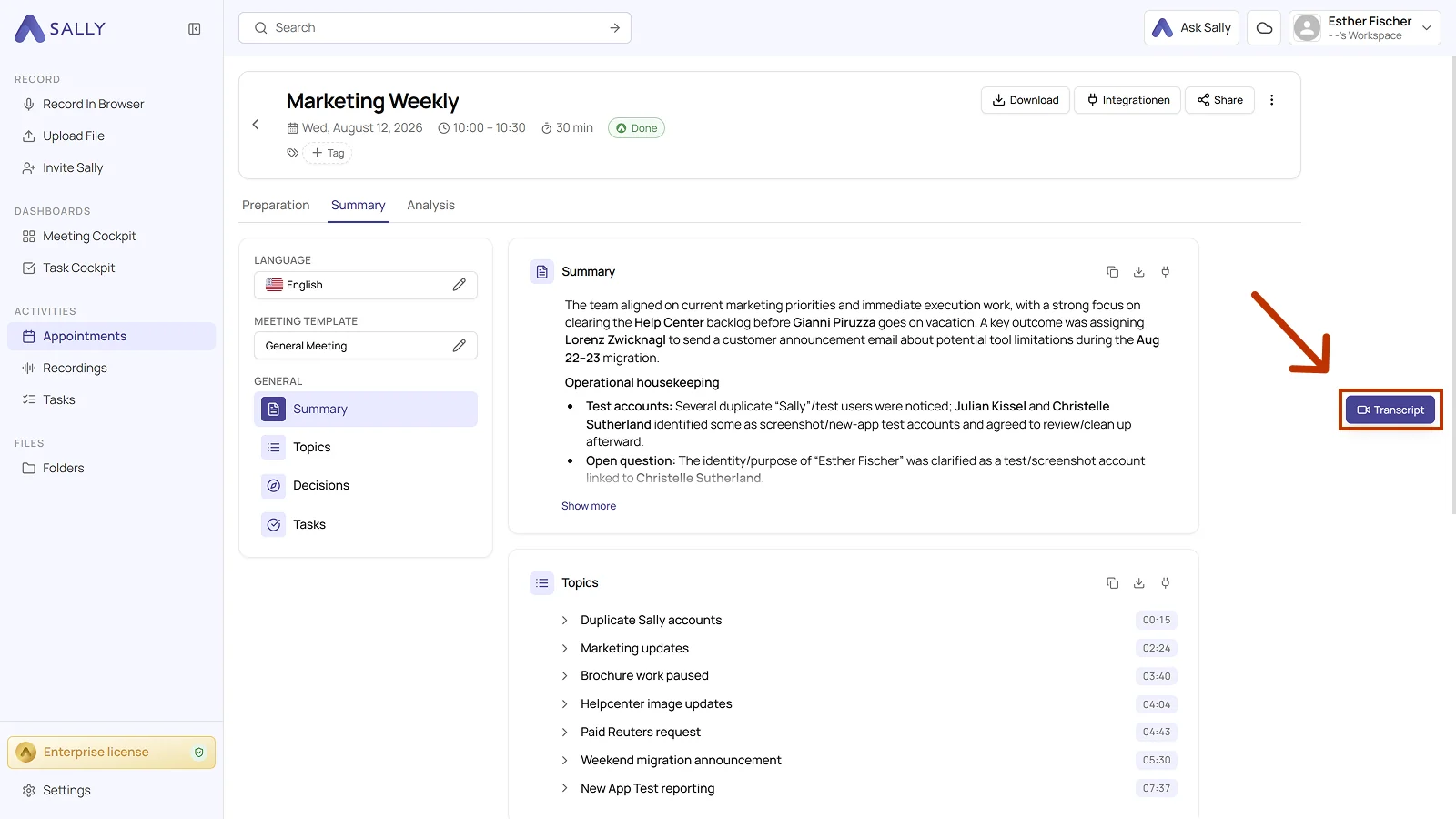Viewport: 1456px width, 819px height.
Task: Jump to timestamp 07:37
Action: 1157,789
